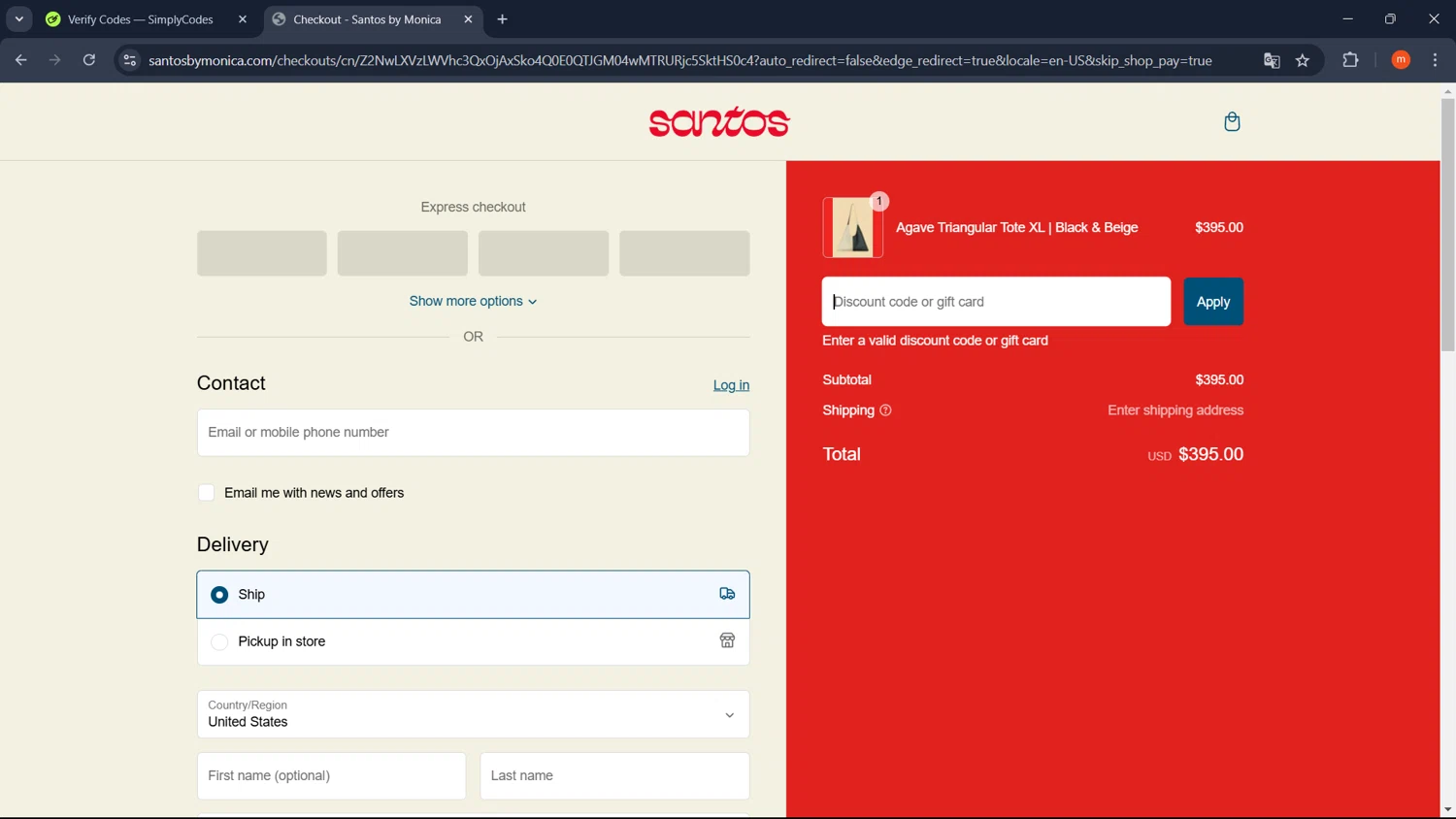Select the Checkout - Santos by Monica tab
The width and height of the screenshot is (1456, 819).
[x=373, y=19]
